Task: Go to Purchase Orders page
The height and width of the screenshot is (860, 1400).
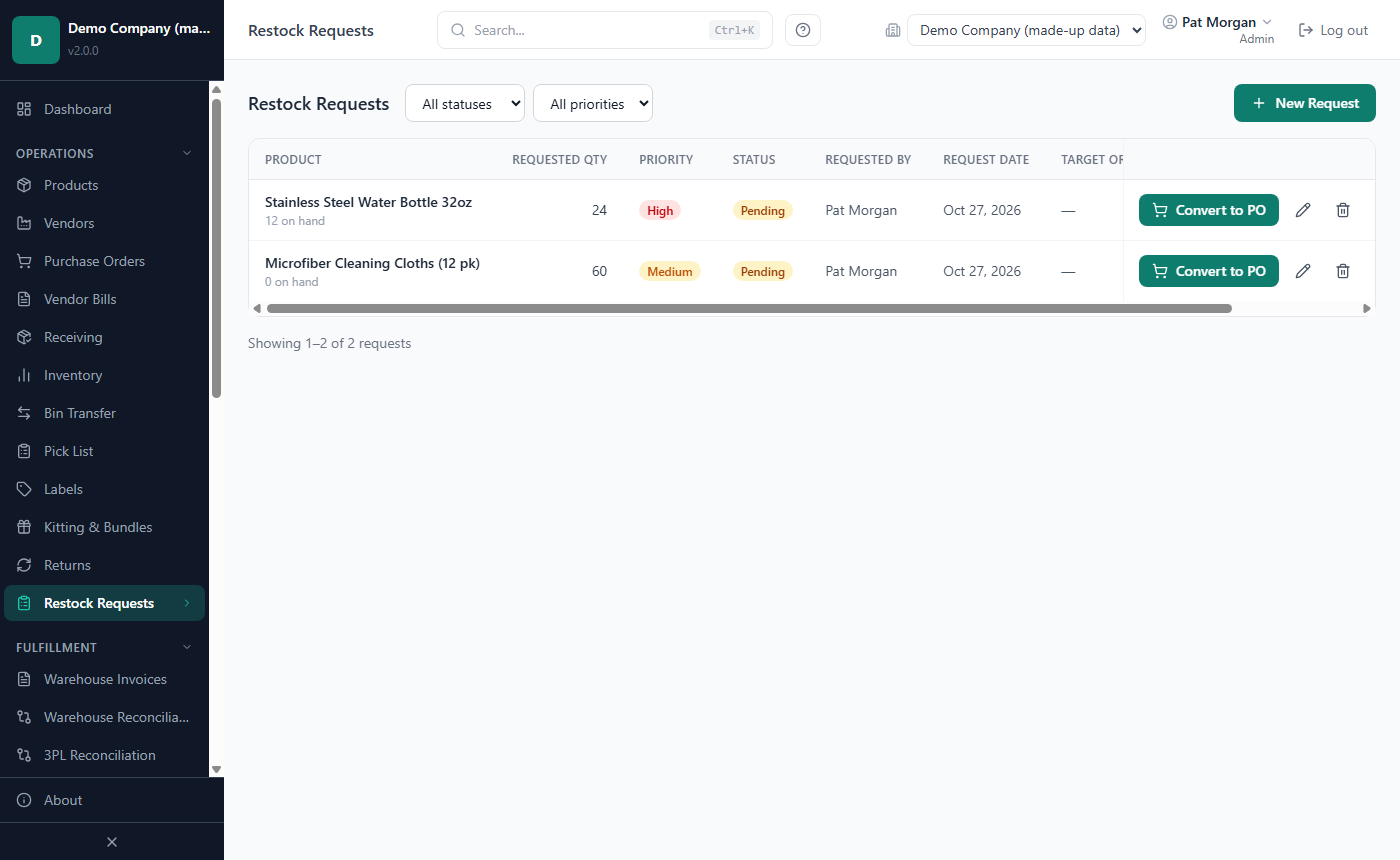Action: pos(104,261)
